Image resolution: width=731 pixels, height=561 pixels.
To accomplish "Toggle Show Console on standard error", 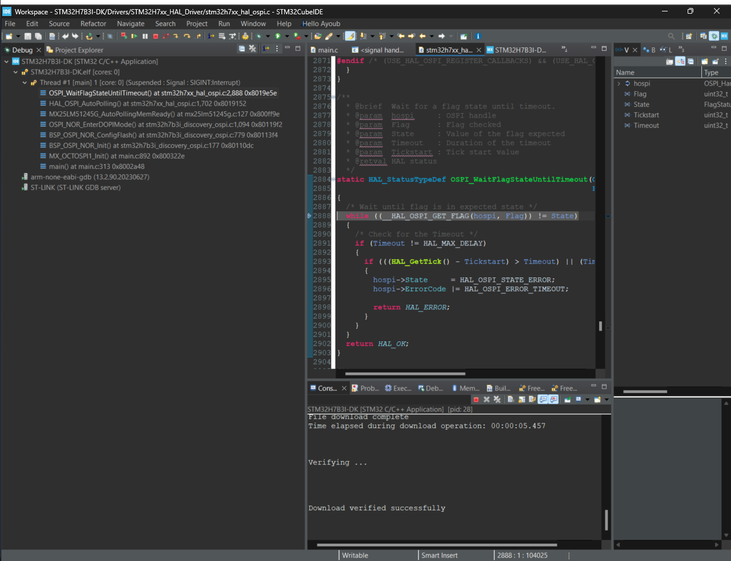I will point(553,400).
